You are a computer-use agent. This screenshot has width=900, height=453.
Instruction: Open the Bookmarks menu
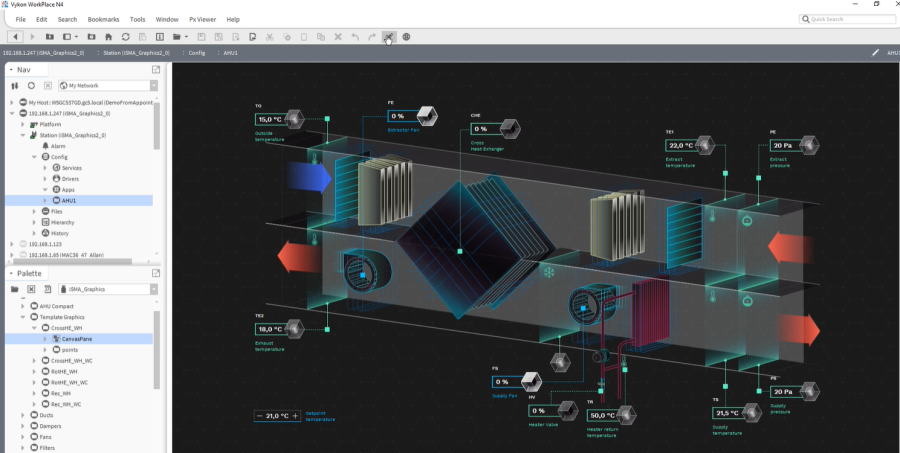tap(103, 19)
